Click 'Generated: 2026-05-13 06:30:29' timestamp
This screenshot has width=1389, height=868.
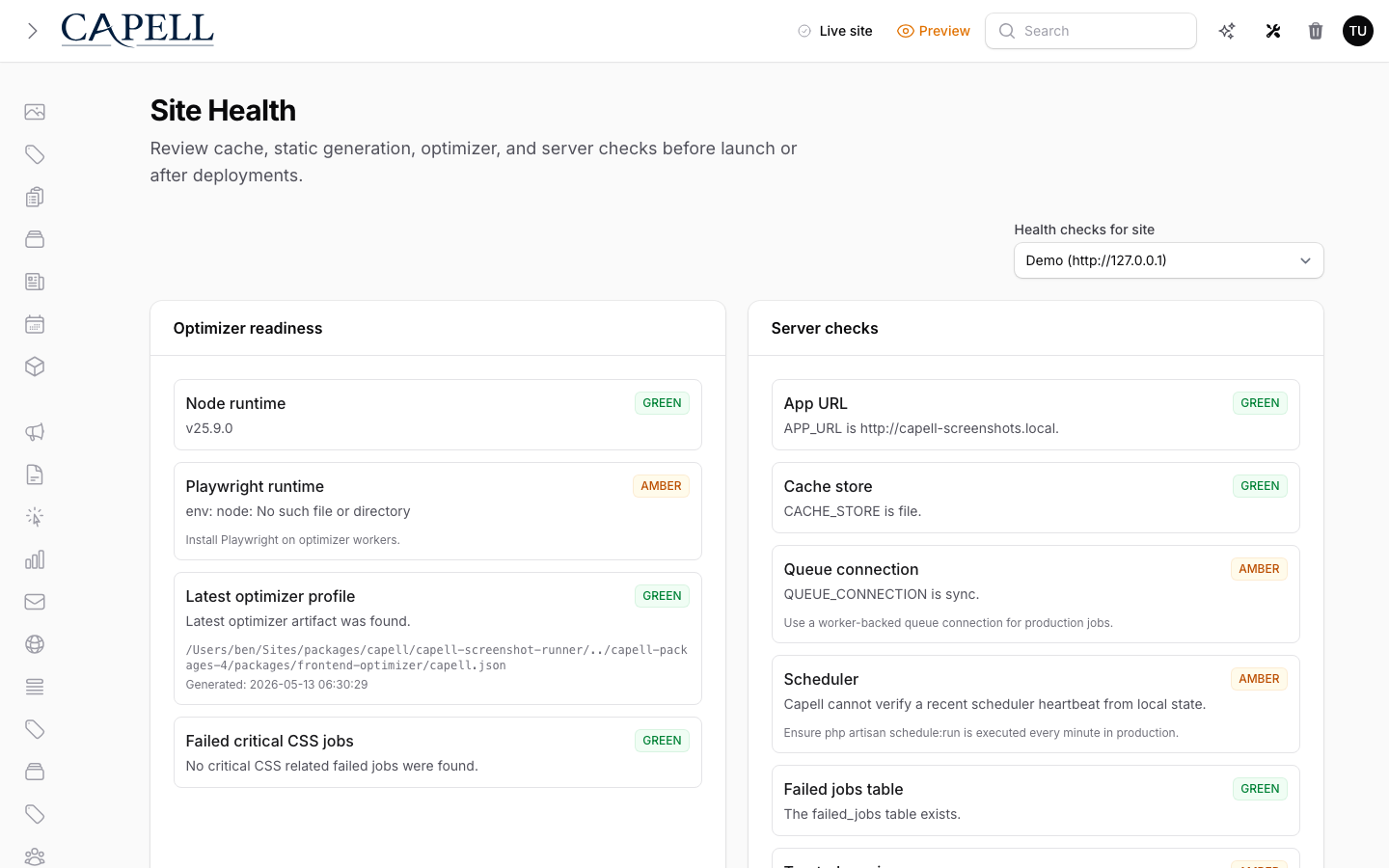[x=277, y=685]
